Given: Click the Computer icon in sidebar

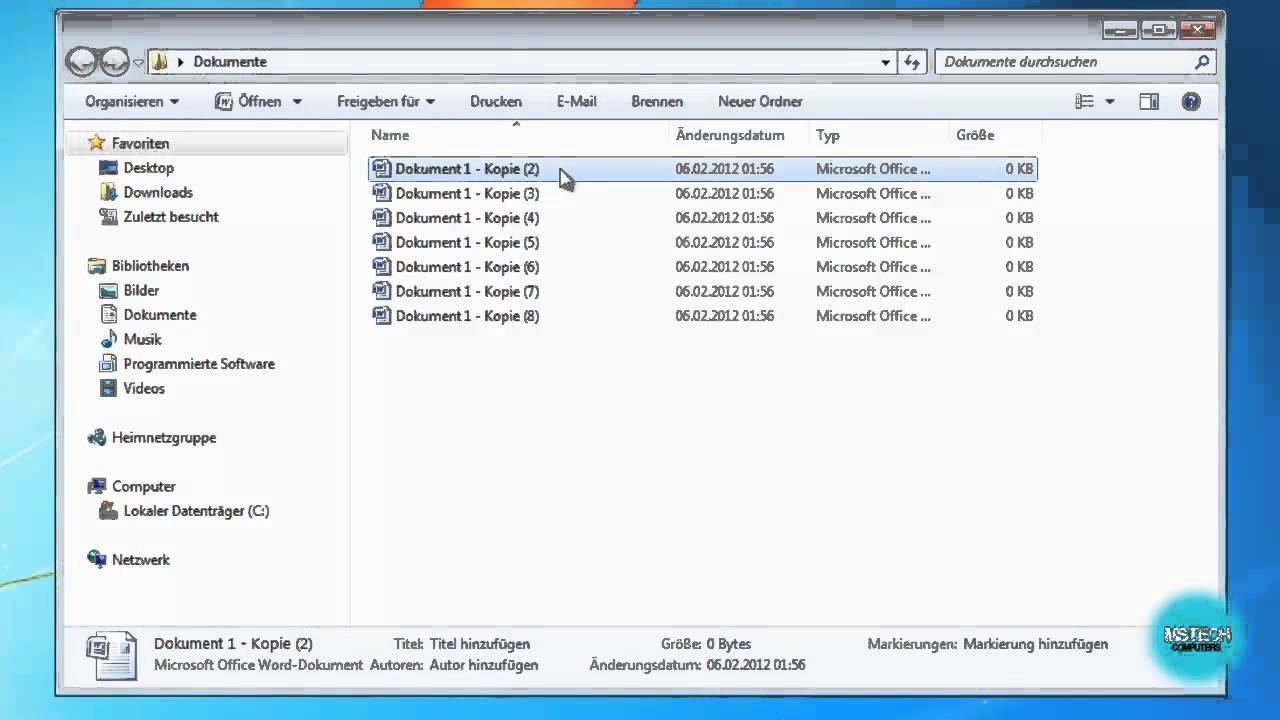Looking at the screenshot, I should coord(97,486).
